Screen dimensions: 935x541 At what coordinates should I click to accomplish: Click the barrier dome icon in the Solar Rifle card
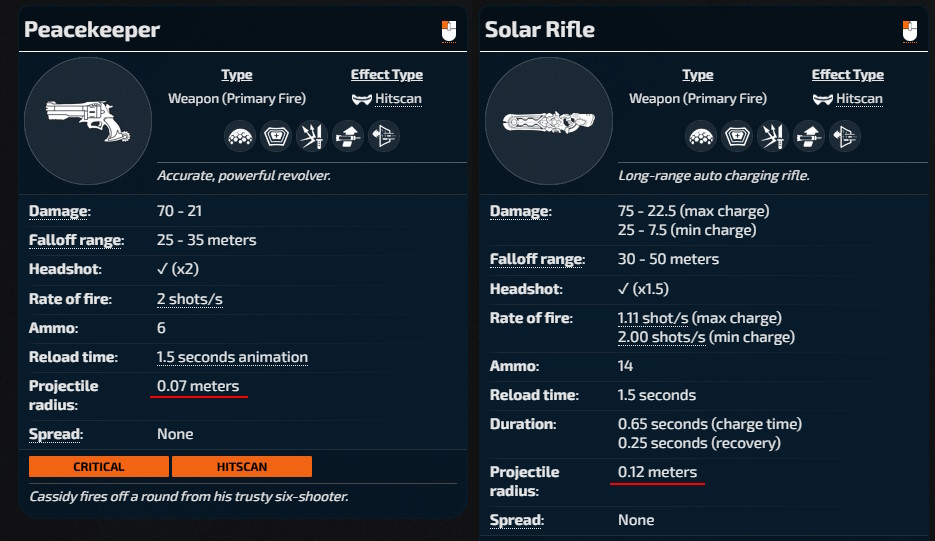[x=701, y=137]
